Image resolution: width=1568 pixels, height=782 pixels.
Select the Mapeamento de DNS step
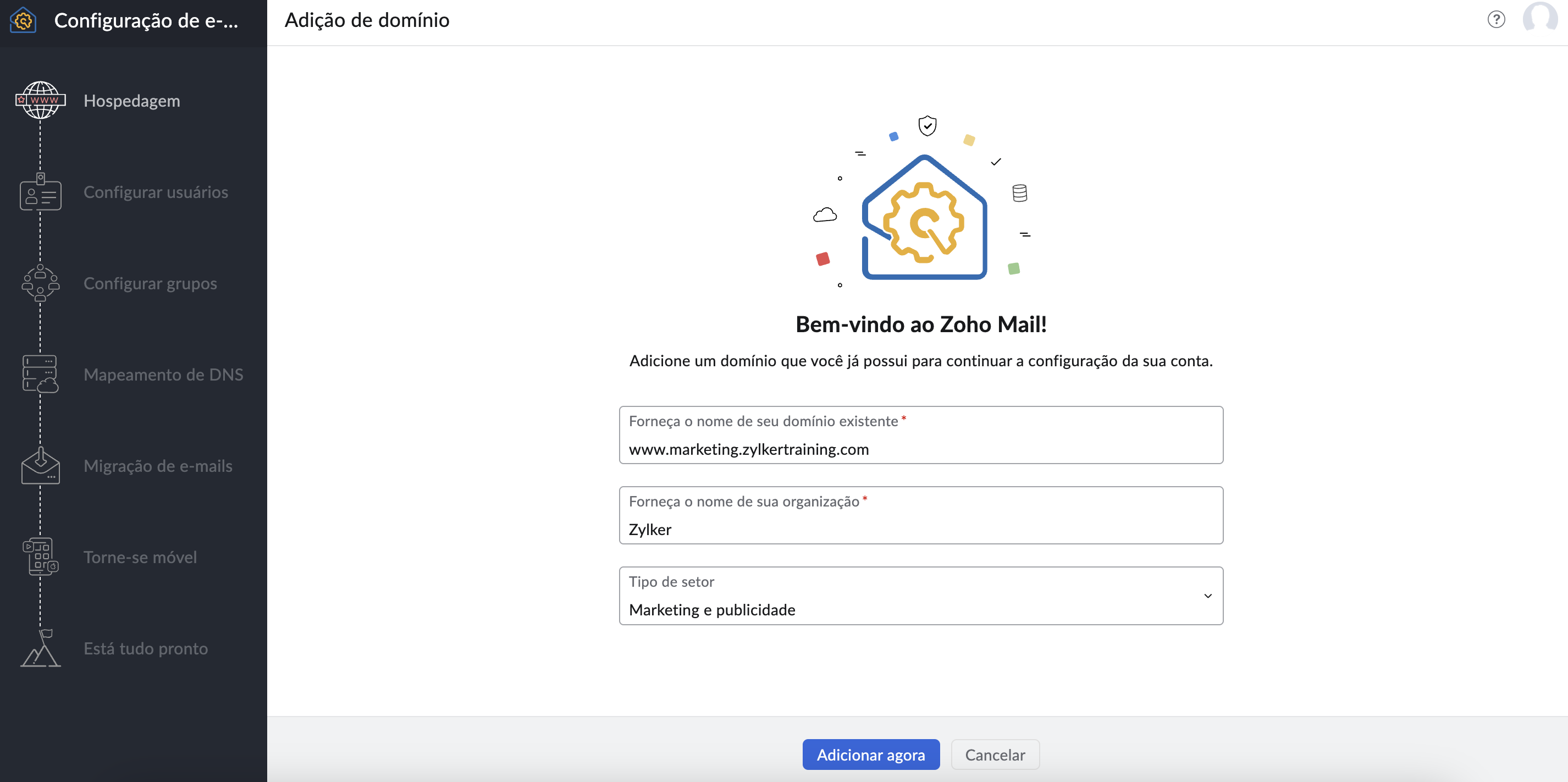163,375
